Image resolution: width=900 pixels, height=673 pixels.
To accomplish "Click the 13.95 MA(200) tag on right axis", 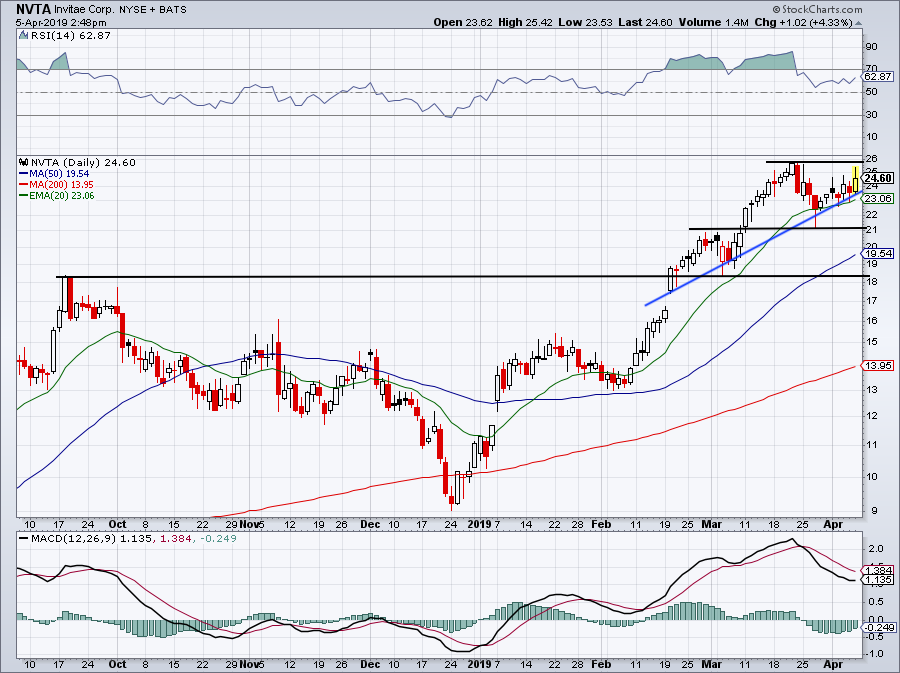I will click(x=878, y=365).
